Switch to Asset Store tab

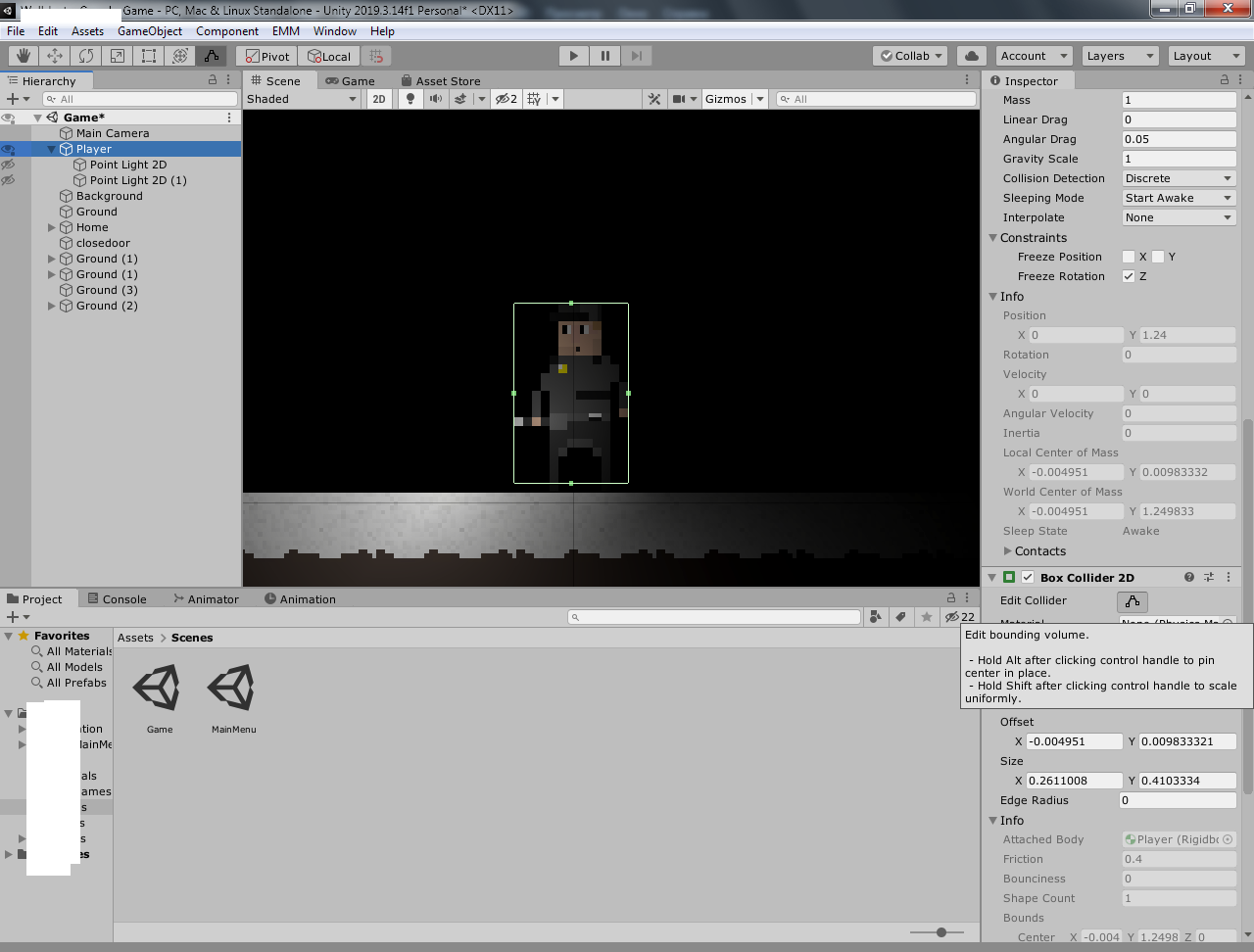tap(440, 81)
